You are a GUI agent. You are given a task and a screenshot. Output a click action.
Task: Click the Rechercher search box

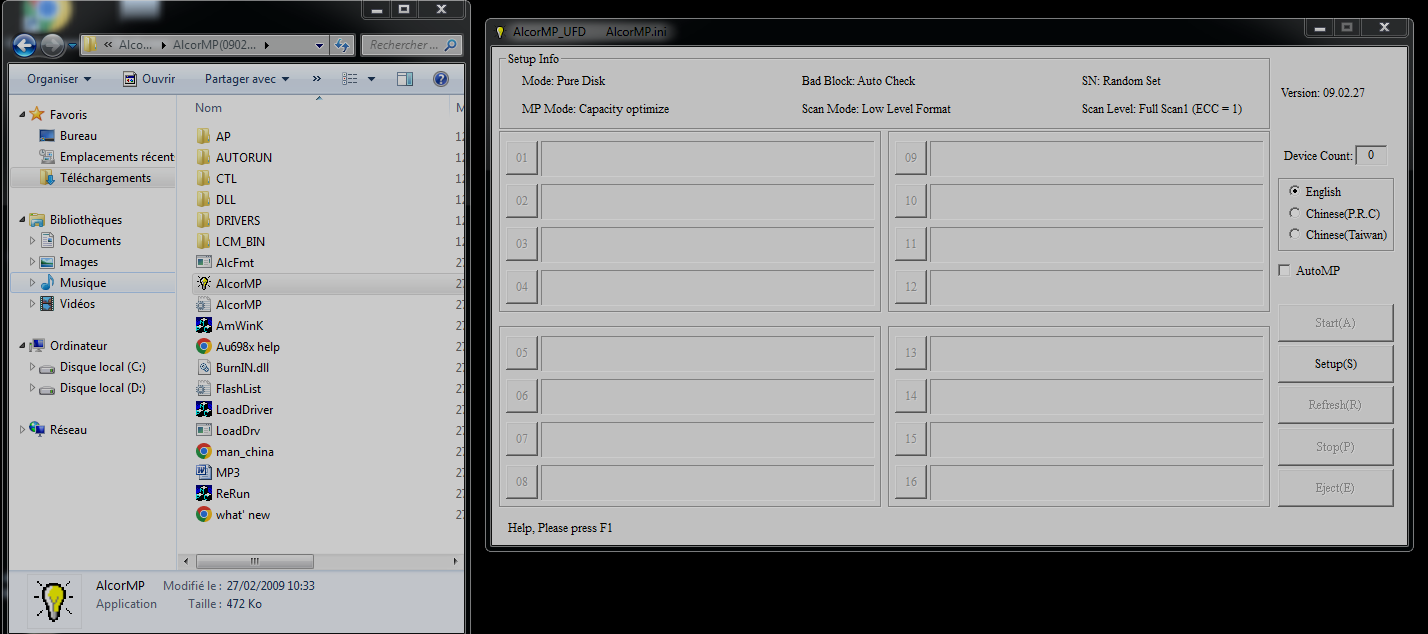coord(411,45)
